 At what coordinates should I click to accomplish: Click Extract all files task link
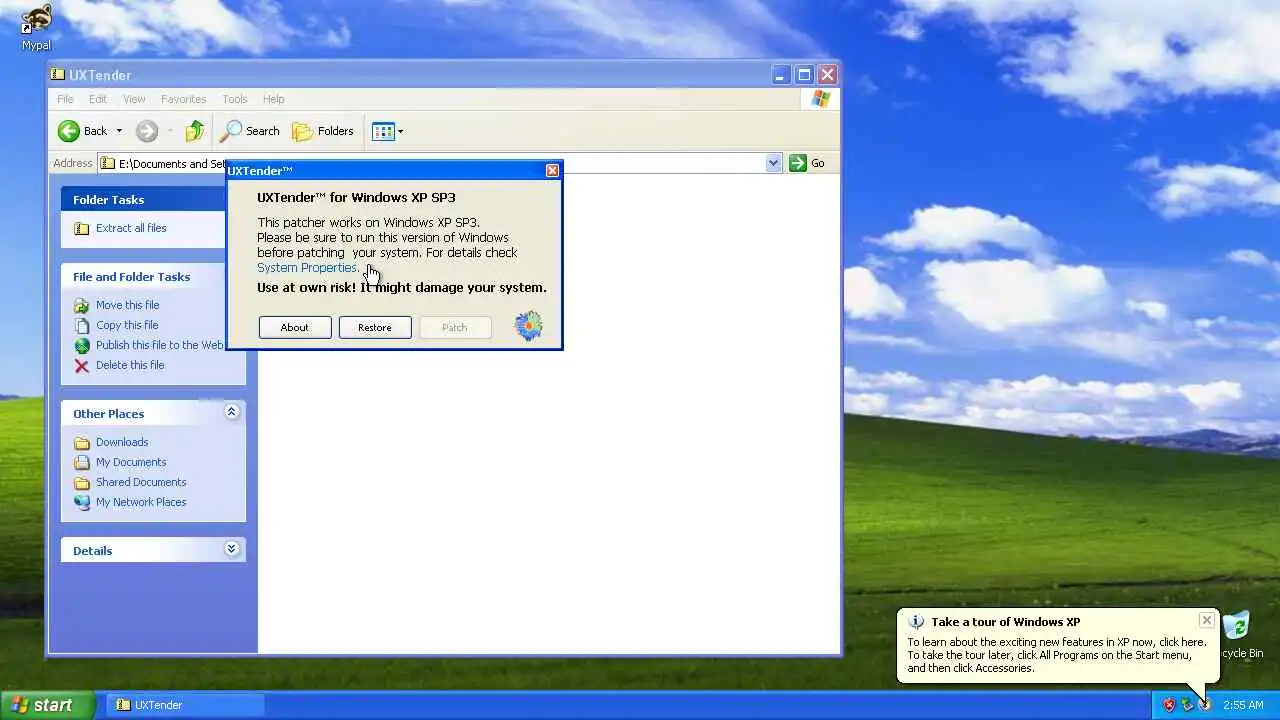pyautogui.click(x=131, y=228)
